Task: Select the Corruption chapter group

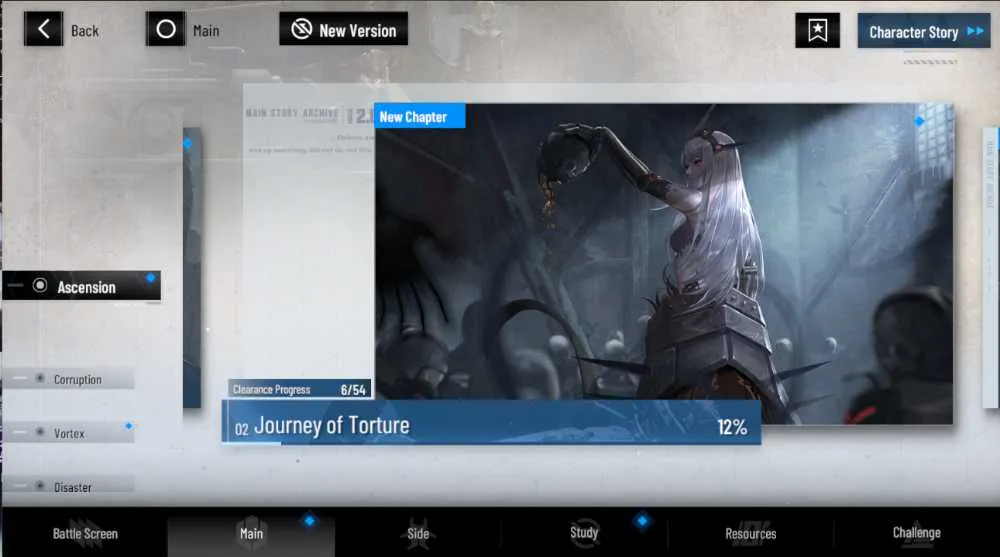Action: click(69, 379)
